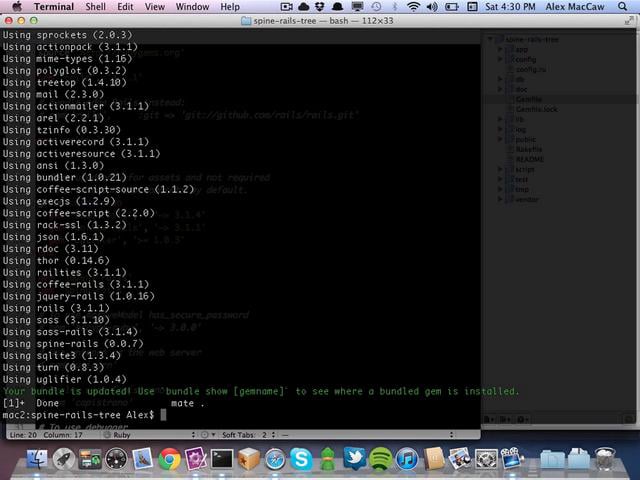The image size is (640, 480).
Task: Toggle Terminal full screen arrow button
Action: coord(629,20)
